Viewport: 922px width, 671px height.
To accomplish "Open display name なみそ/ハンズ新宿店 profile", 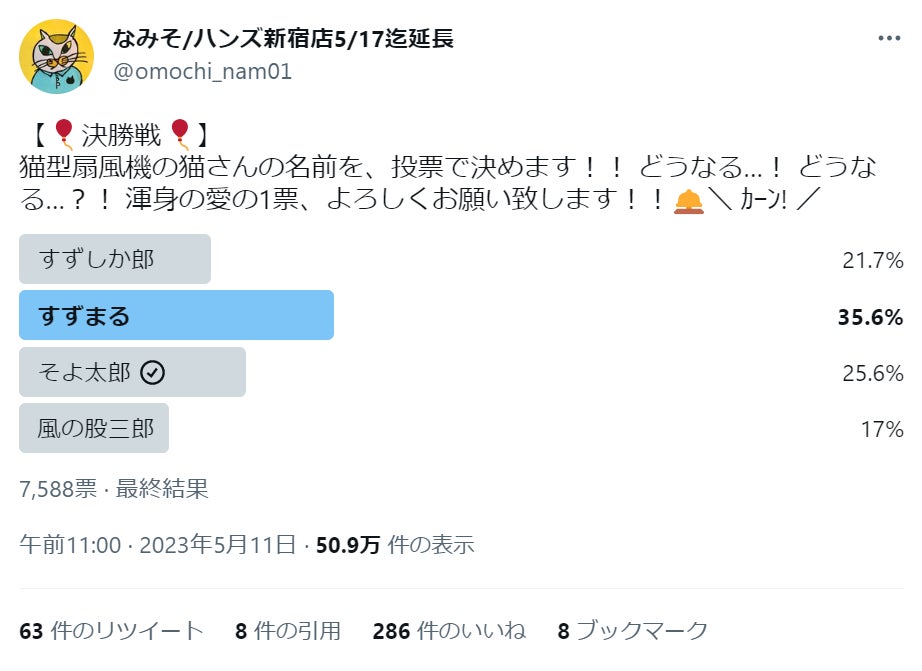I will coord(284,40).
